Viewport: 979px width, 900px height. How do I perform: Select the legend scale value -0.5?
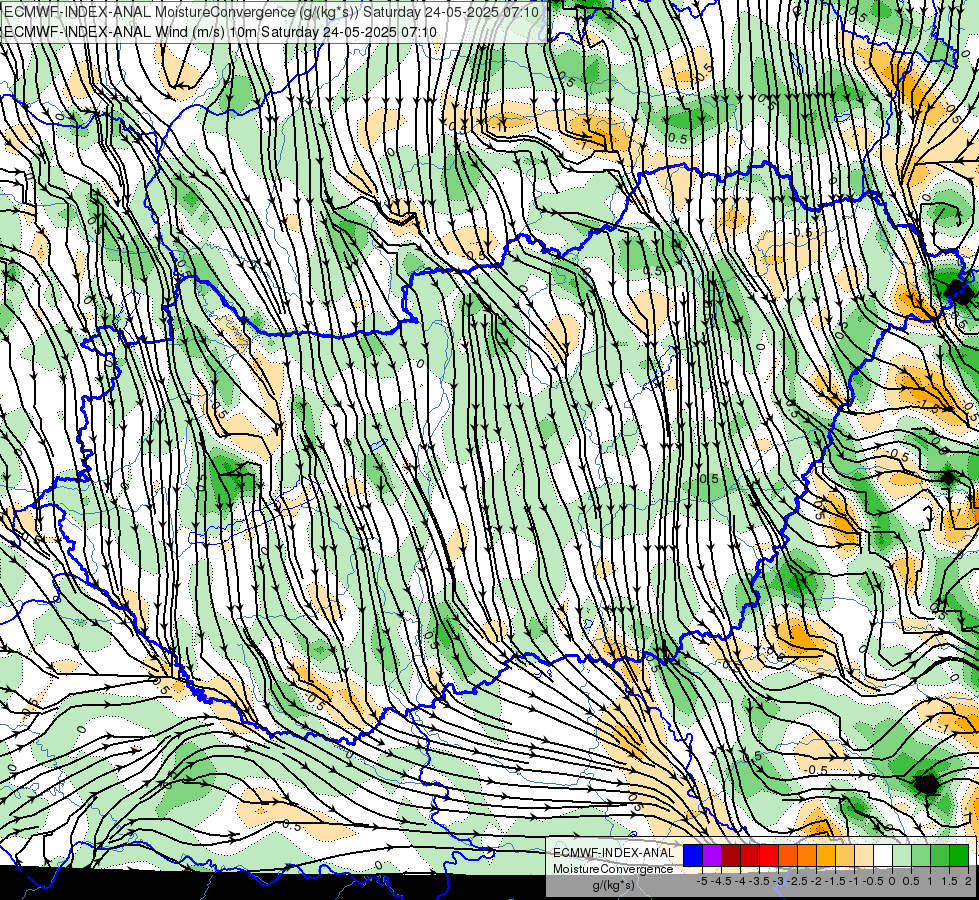click(873, 881)
